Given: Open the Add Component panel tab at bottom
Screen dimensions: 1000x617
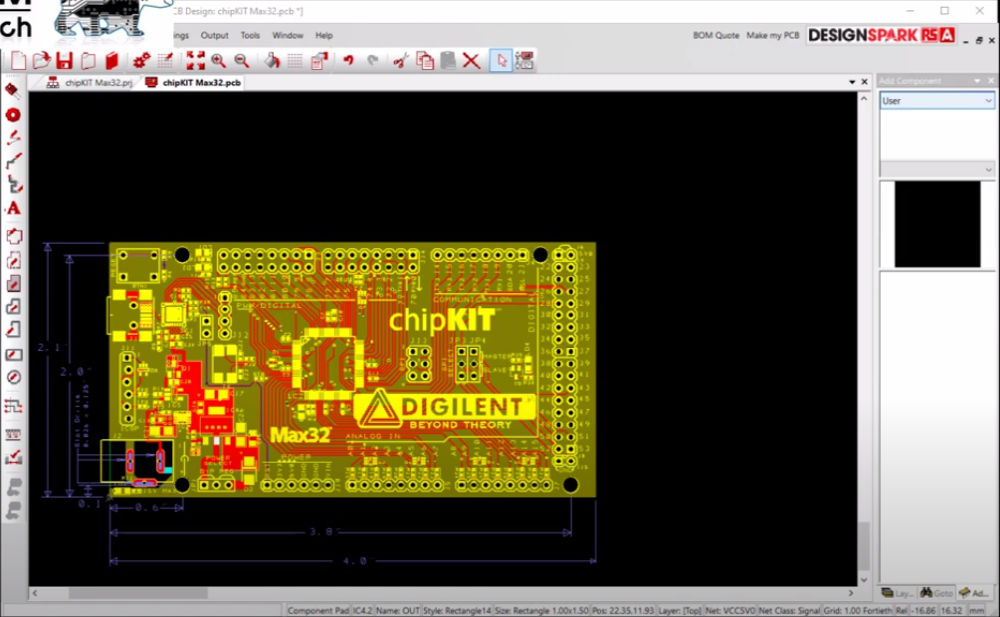Looking at the screenshot, I should click(974, 593).
